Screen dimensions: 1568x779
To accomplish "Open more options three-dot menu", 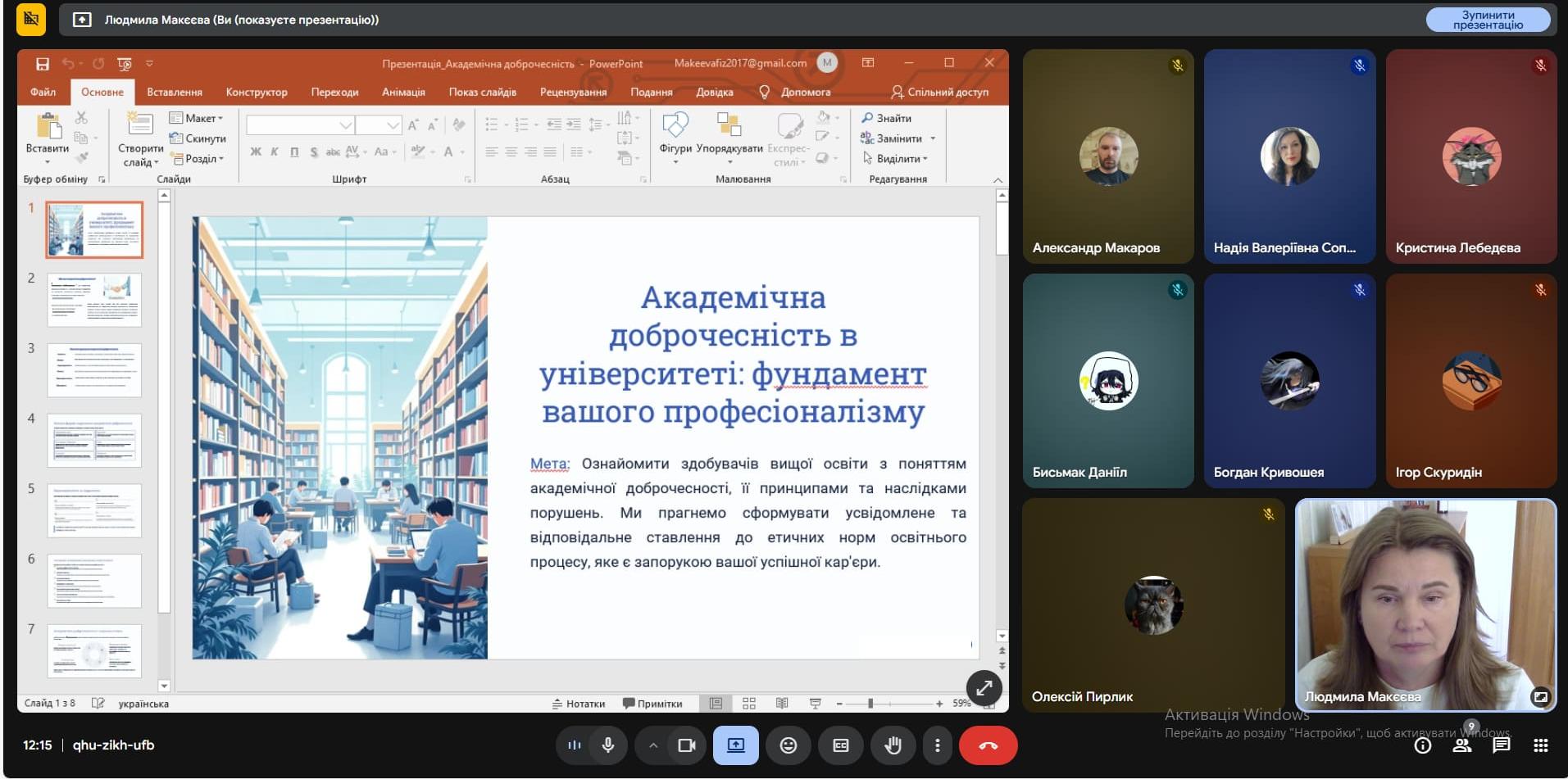I will click(x=937, y=745).
